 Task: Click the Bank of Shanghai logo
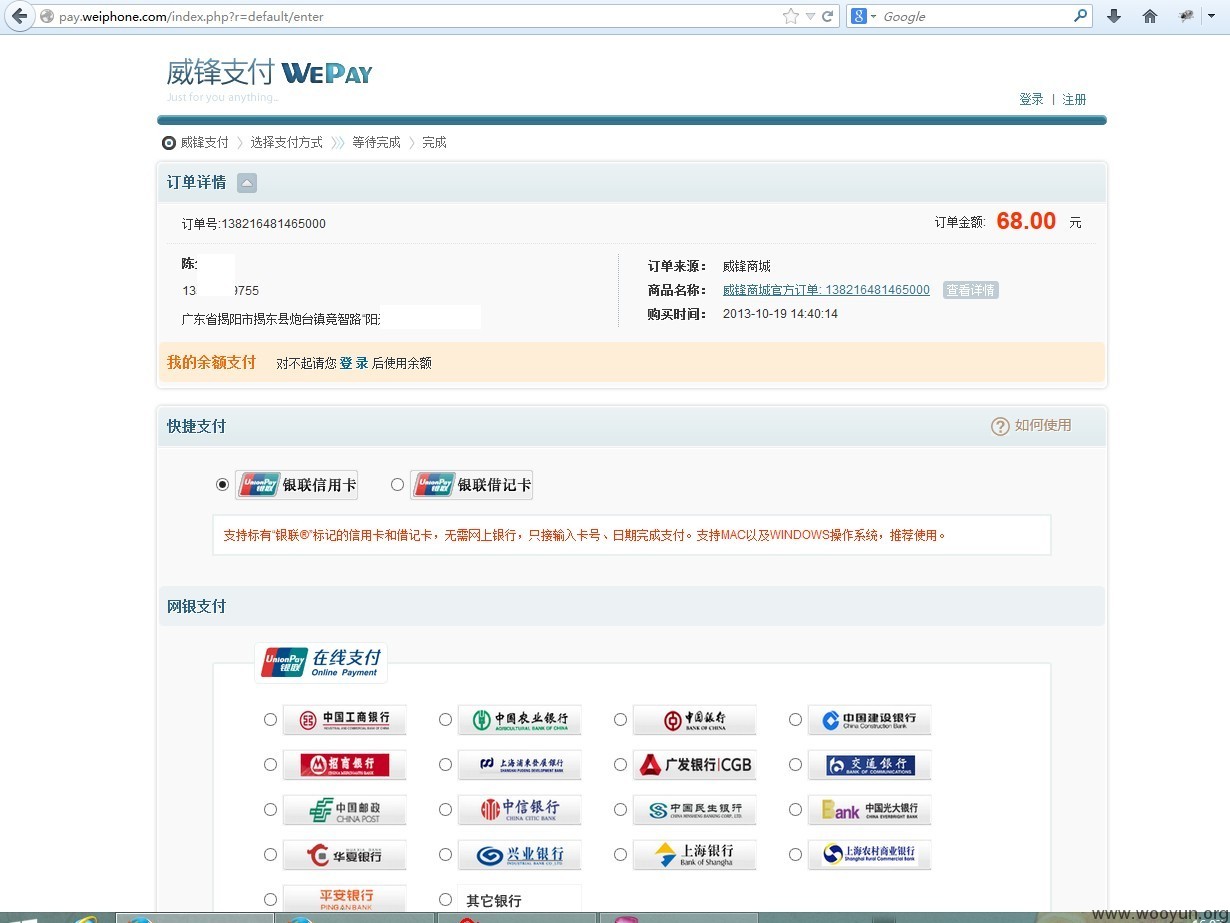[x=695, y=855]
